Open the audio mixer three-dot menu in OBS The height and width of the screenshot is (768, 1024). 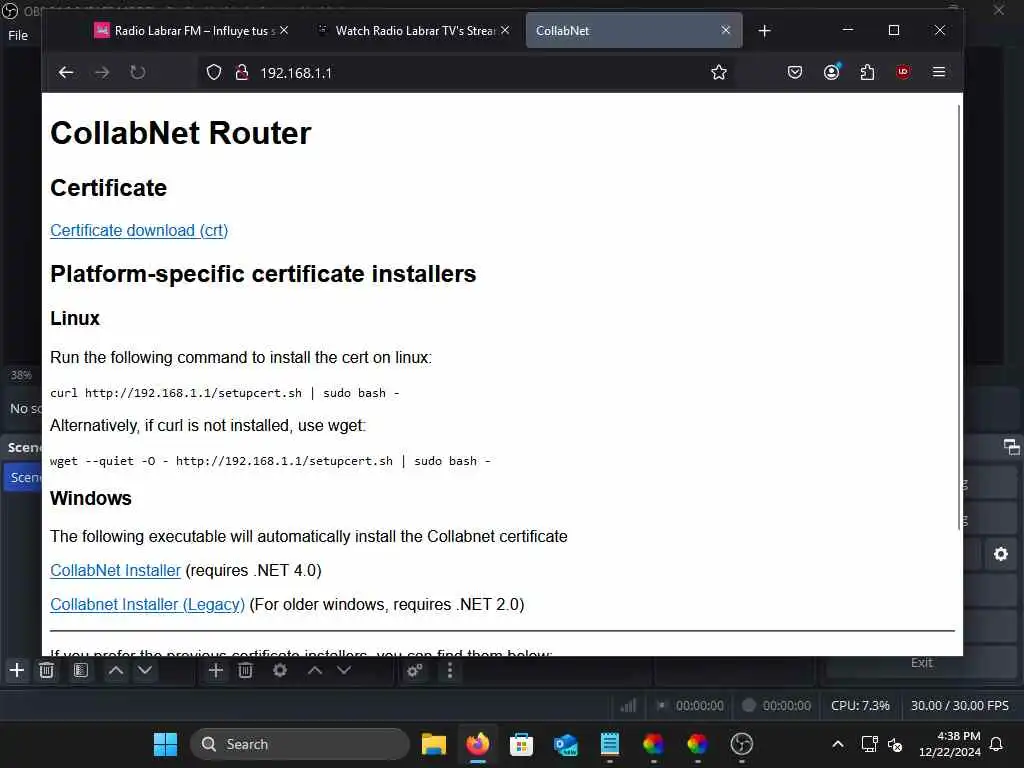click(450, 671)
